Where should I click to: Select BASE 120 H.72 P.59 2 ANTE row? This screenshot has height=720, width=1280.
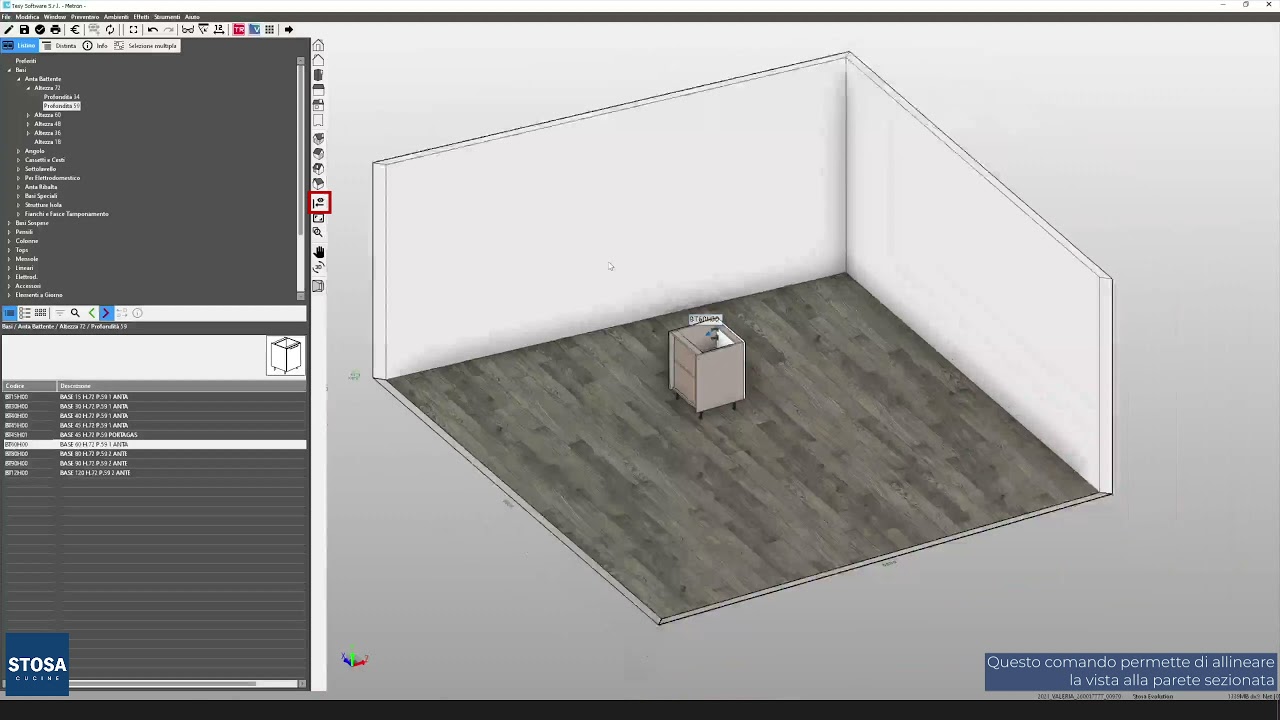click(x=154, y=473)
